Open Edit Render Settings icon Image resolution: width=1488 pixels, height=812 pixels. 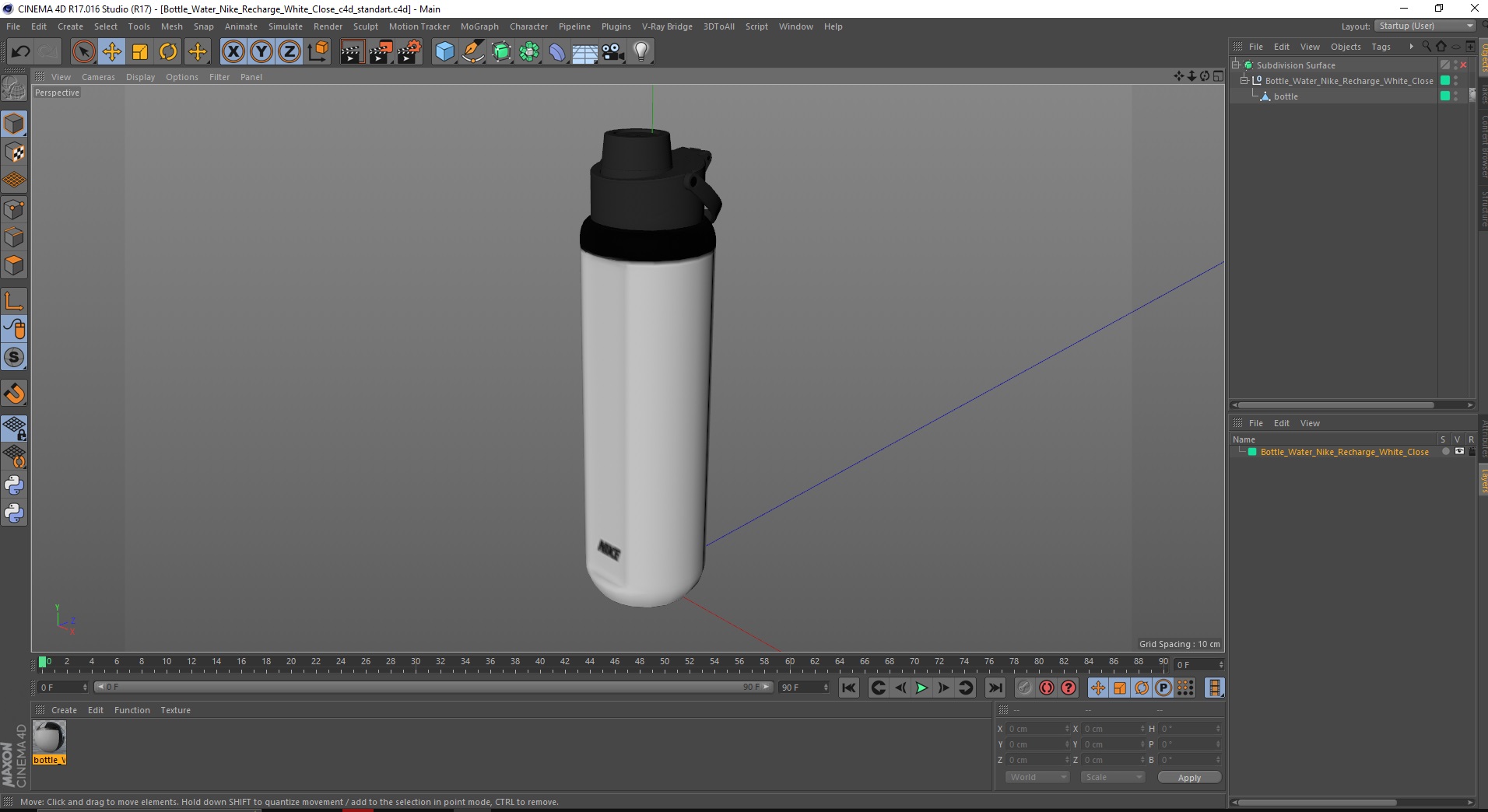coord(409,52)
